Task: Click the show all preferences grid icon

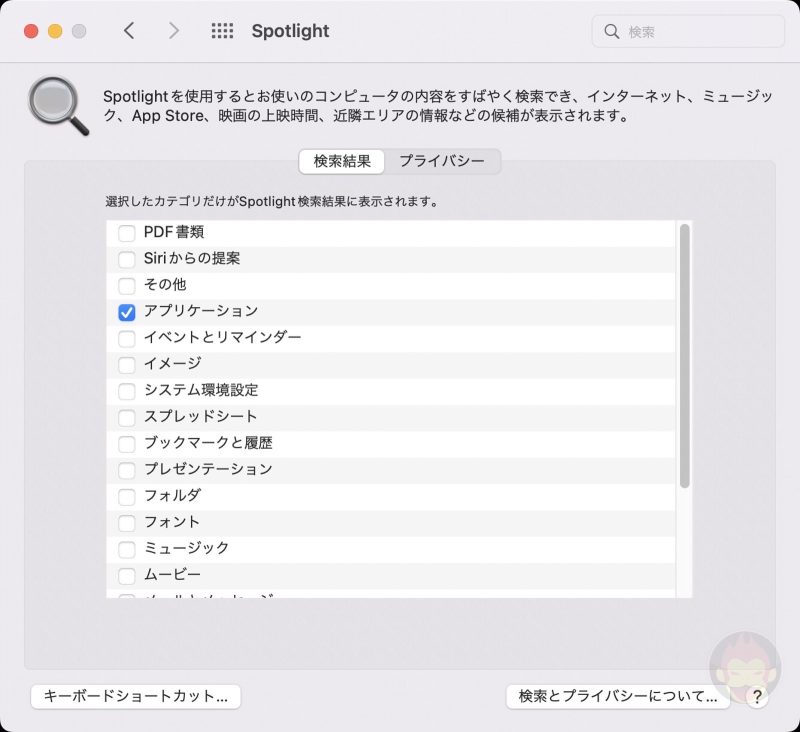Action: pyautogui.click(x=222, y=30)
